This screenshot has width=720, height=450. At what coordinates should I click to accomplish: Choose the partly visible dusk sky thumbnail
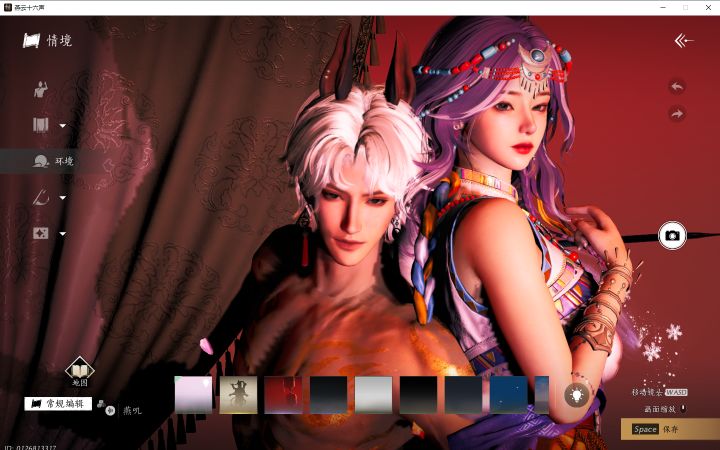pos(542,395)
